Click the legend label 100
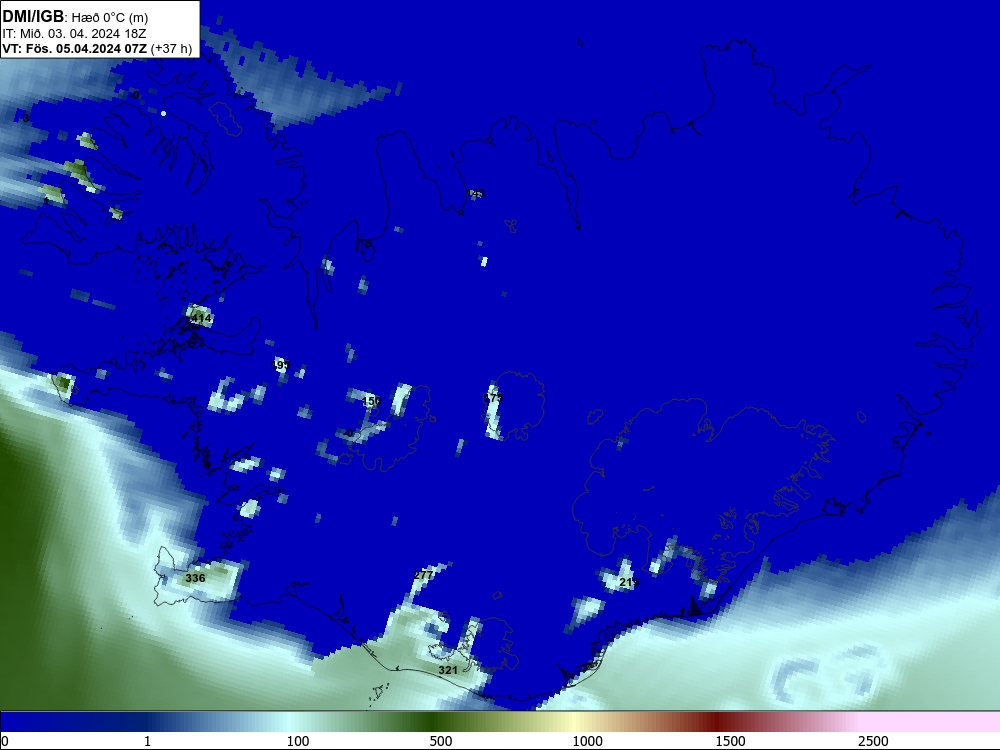1000x750 pixels. tap(298, 741)
